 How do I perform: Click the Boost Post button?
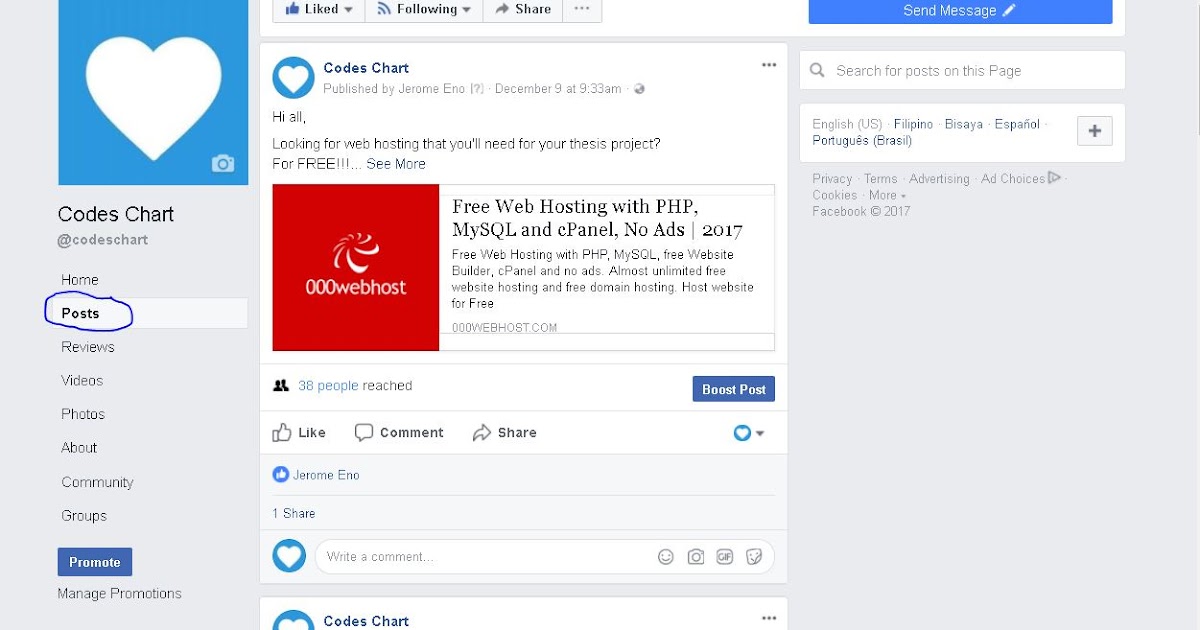tap(733, 389)
